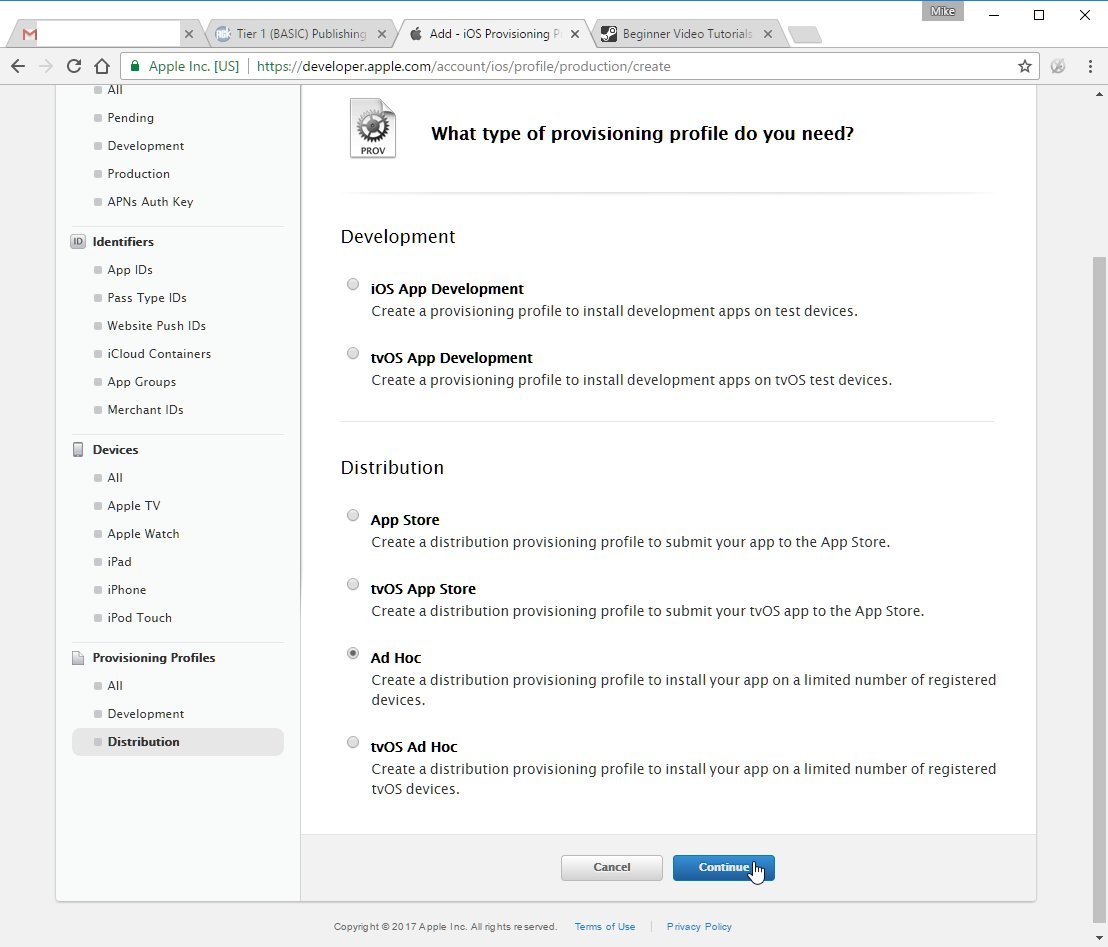Image resolution: width=1108 pixels, height=947 pixels.
Task: Click the Cancel button
Action: 612,868
